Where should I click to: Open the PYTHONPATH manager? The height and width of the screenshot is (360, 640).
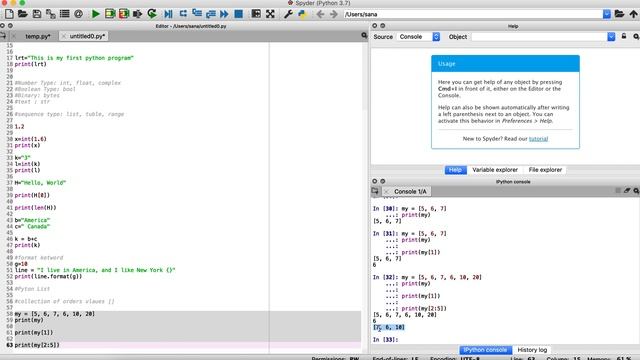(302, 14)
